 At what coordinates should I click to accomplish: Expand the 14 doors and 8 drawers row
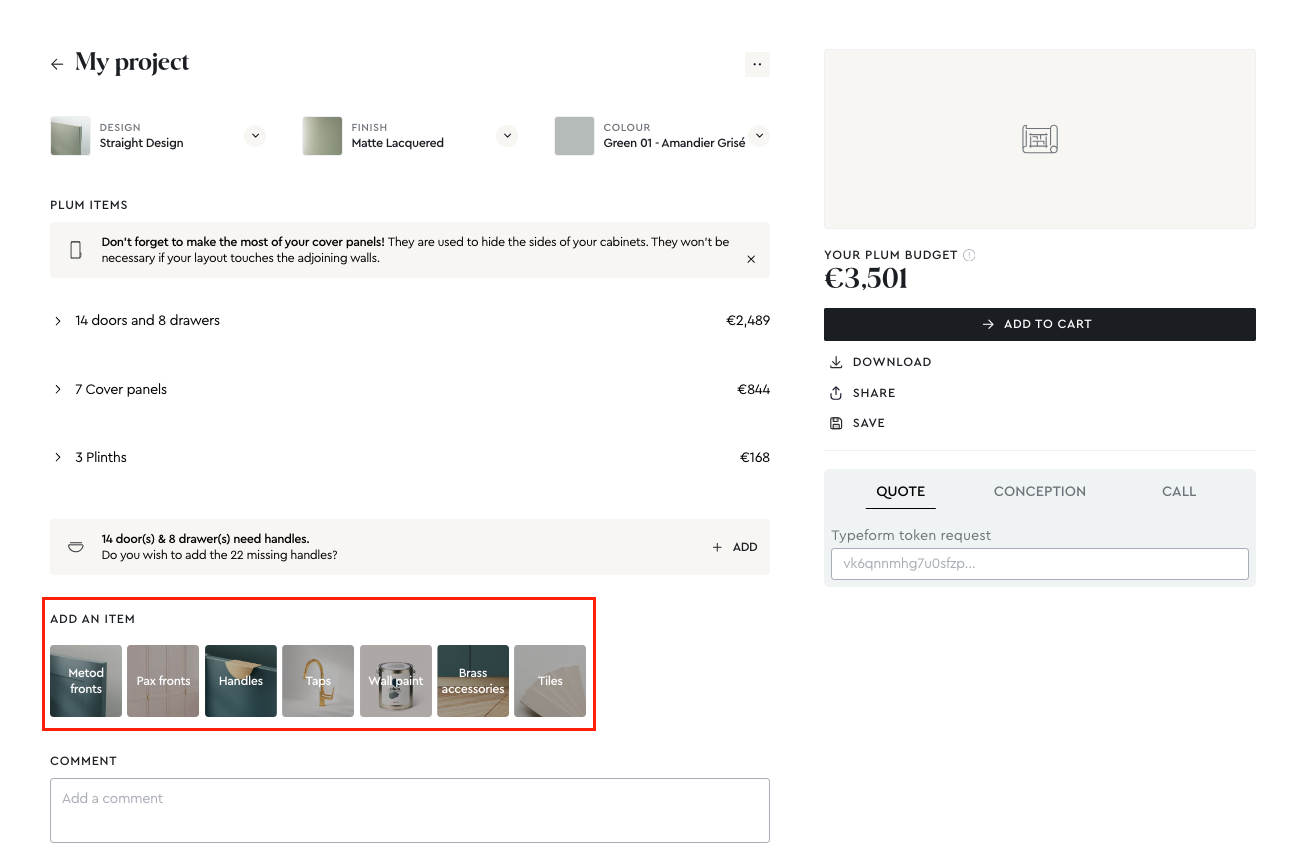tap(58, 321)
